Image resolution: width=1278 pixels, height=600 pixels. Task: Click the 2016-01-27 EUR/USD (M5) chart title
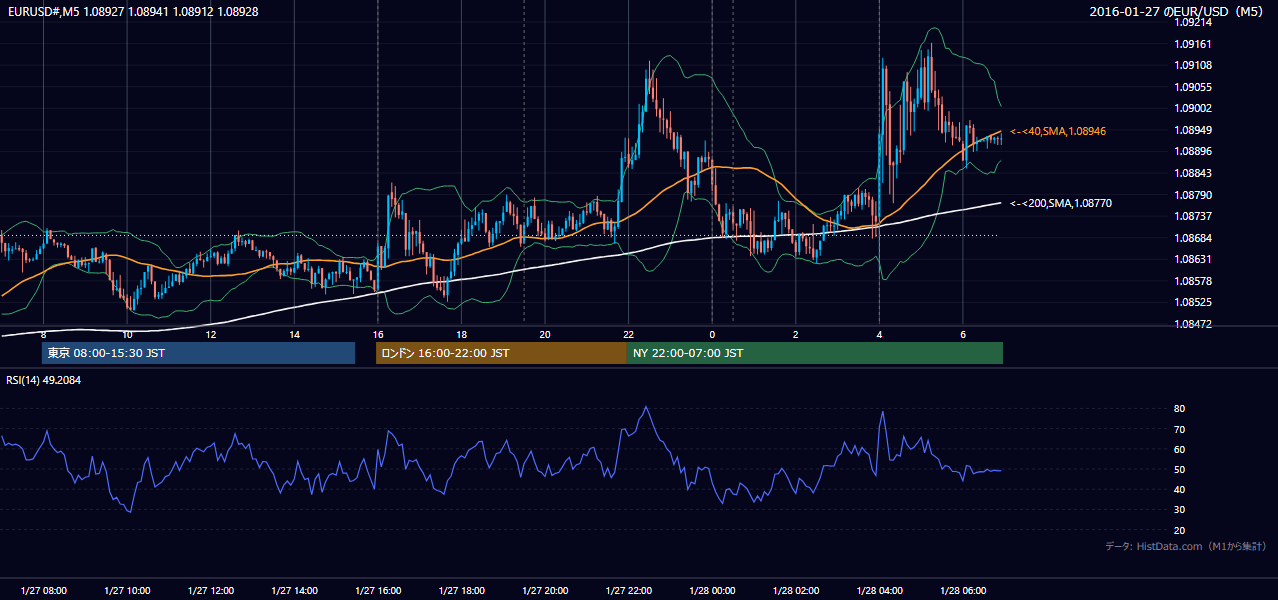pos(1178,11)
